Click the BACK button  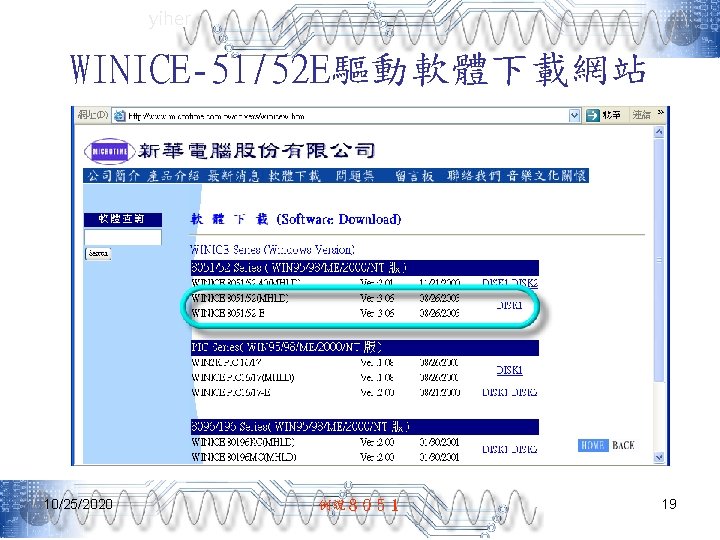pos(623,445)
